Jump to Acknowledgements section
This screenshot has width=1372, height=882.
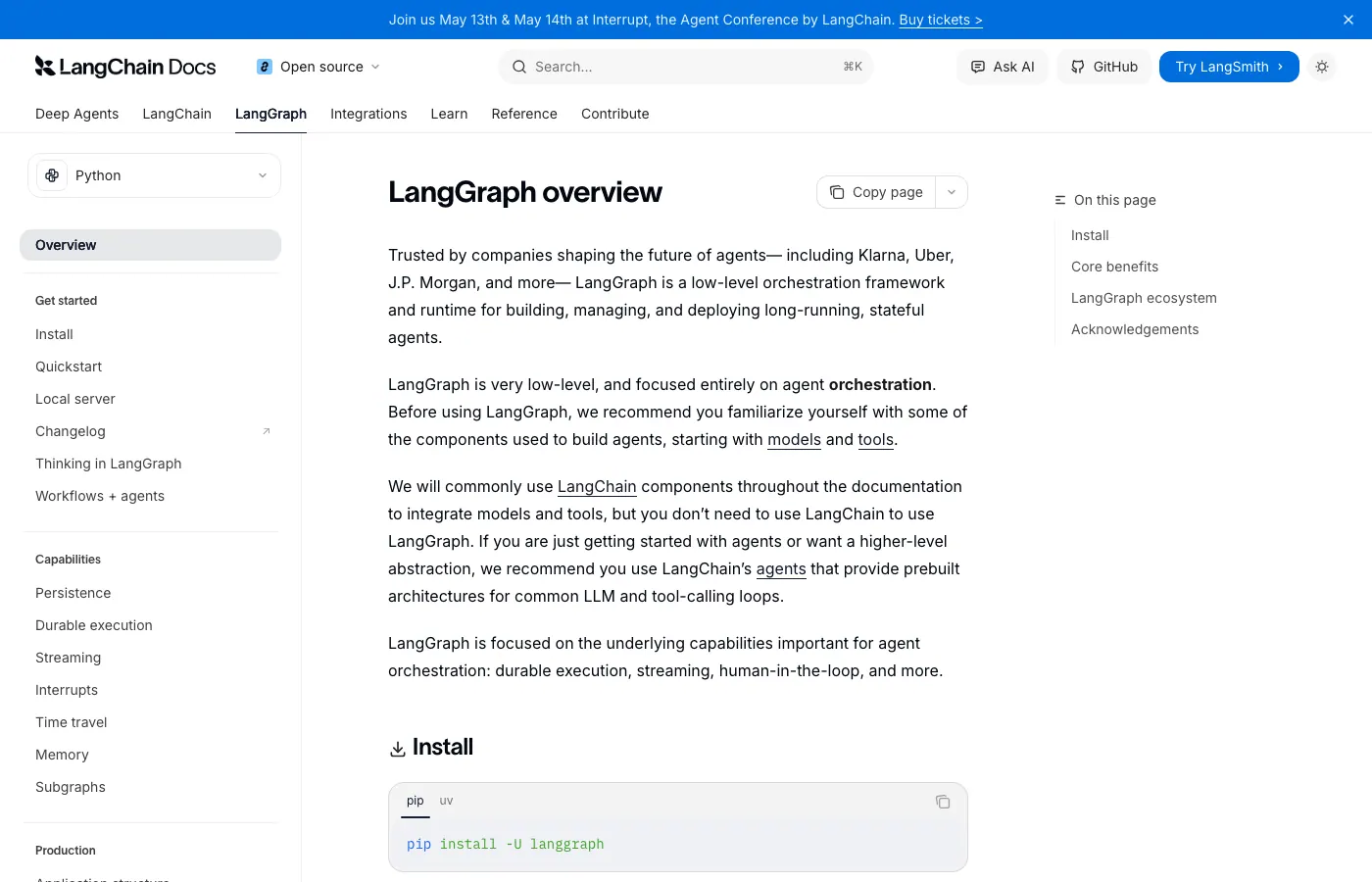tap(1135, 329)
